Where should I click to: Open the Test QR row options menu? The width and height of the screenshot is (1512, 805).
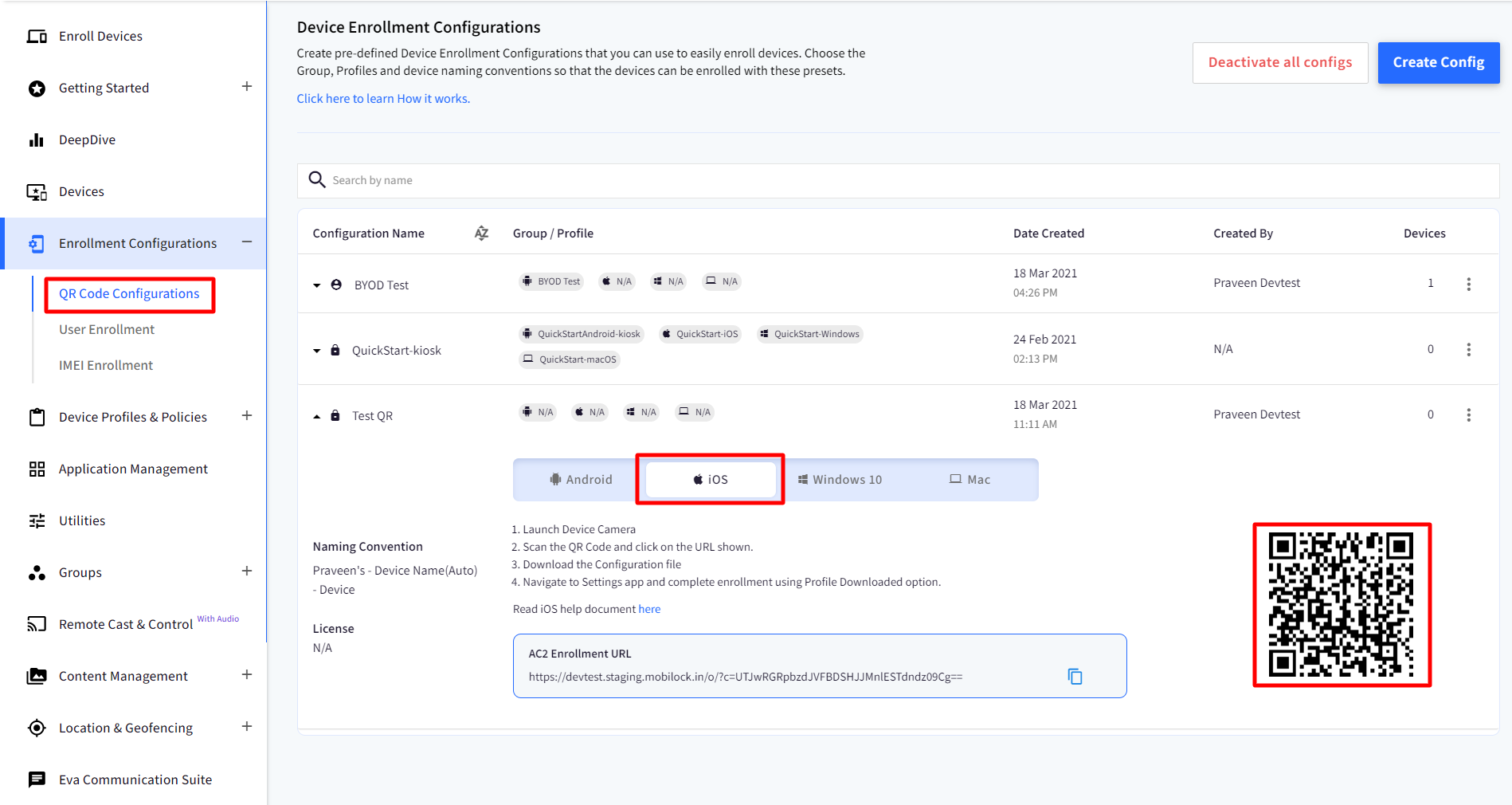[1469, 414]
